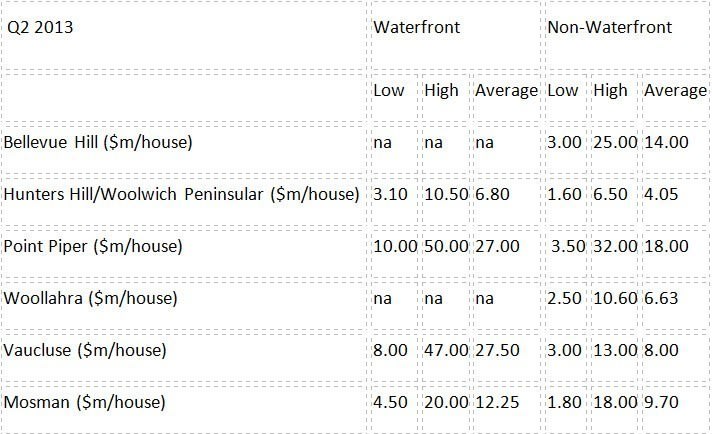Click Mosman waterfront average 12.25
This screenshot has width=712, height=434.
[497, 403]
